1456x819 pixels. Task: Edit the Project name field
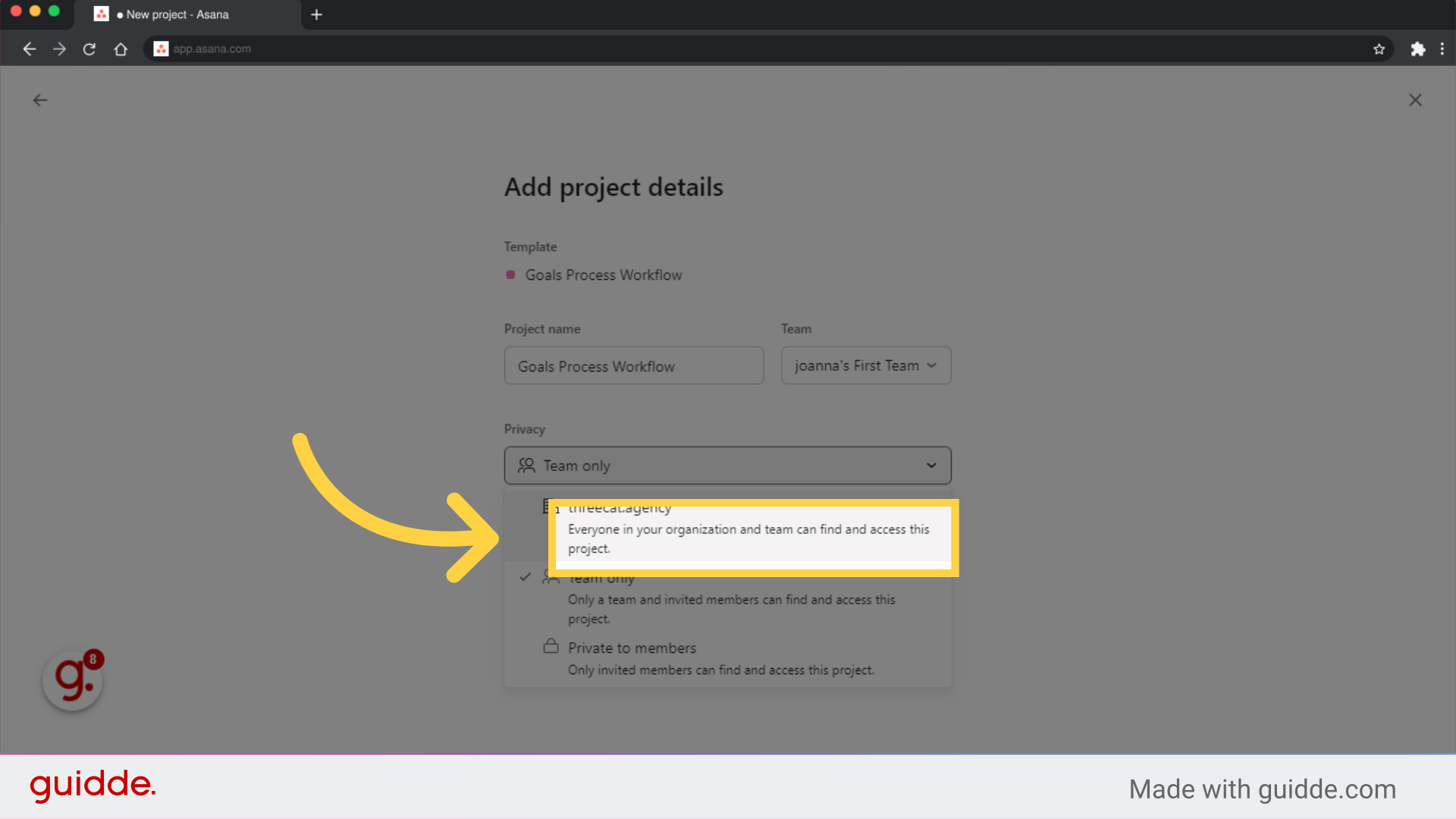634,366
